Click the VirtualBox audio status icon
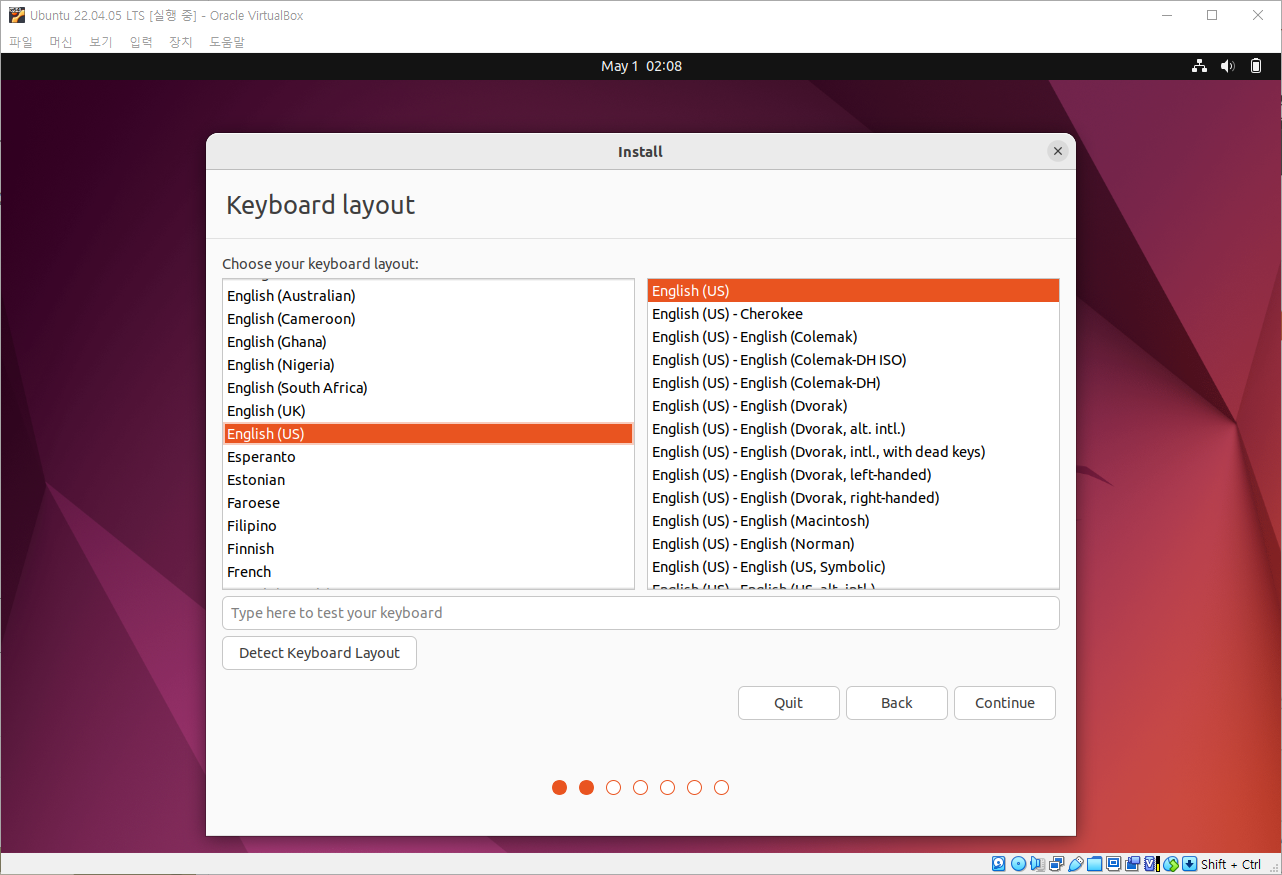Viewport: 1282px width, 875px height. 1037,864
